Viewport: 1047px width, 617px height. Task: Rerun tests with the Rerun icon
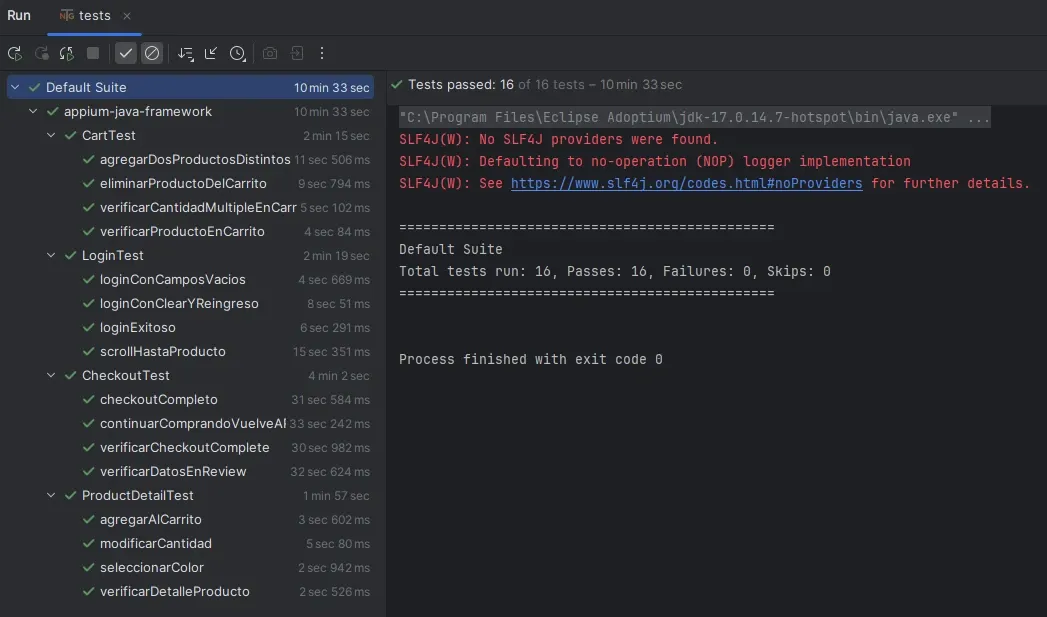coord(15,53)
